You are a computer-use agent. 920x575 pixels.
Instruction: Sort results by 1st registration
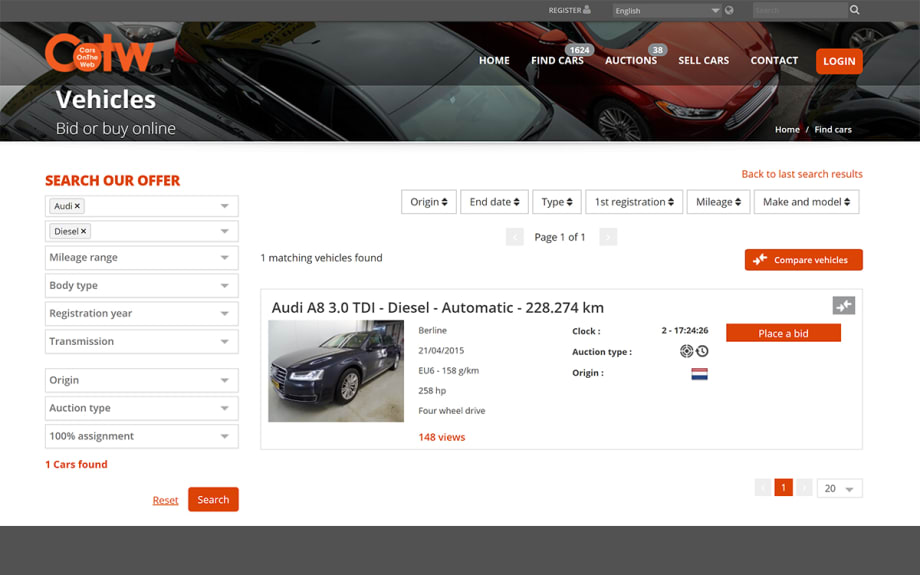pyautogui.click(x=634, y=202)
